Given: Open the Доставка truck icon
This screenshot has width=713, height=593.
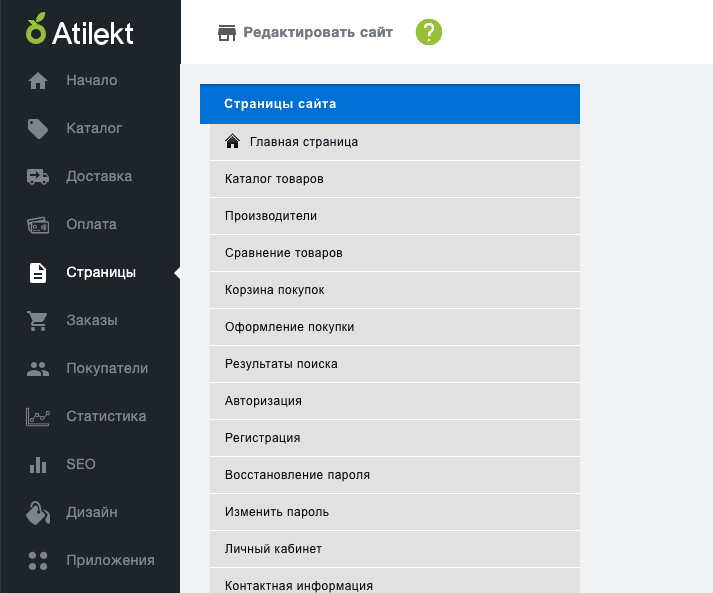Looking at the screenshot, I should click(x=38, y=176).
